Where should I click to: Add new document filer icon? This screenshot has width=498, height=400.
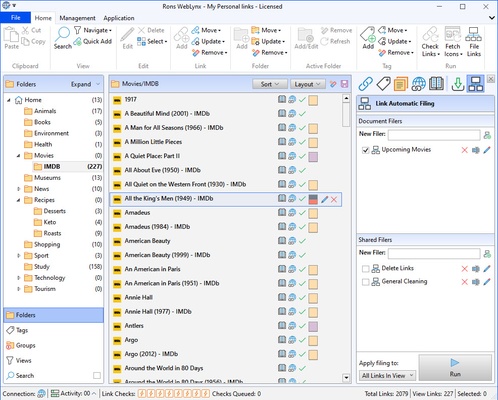point(487,135)
